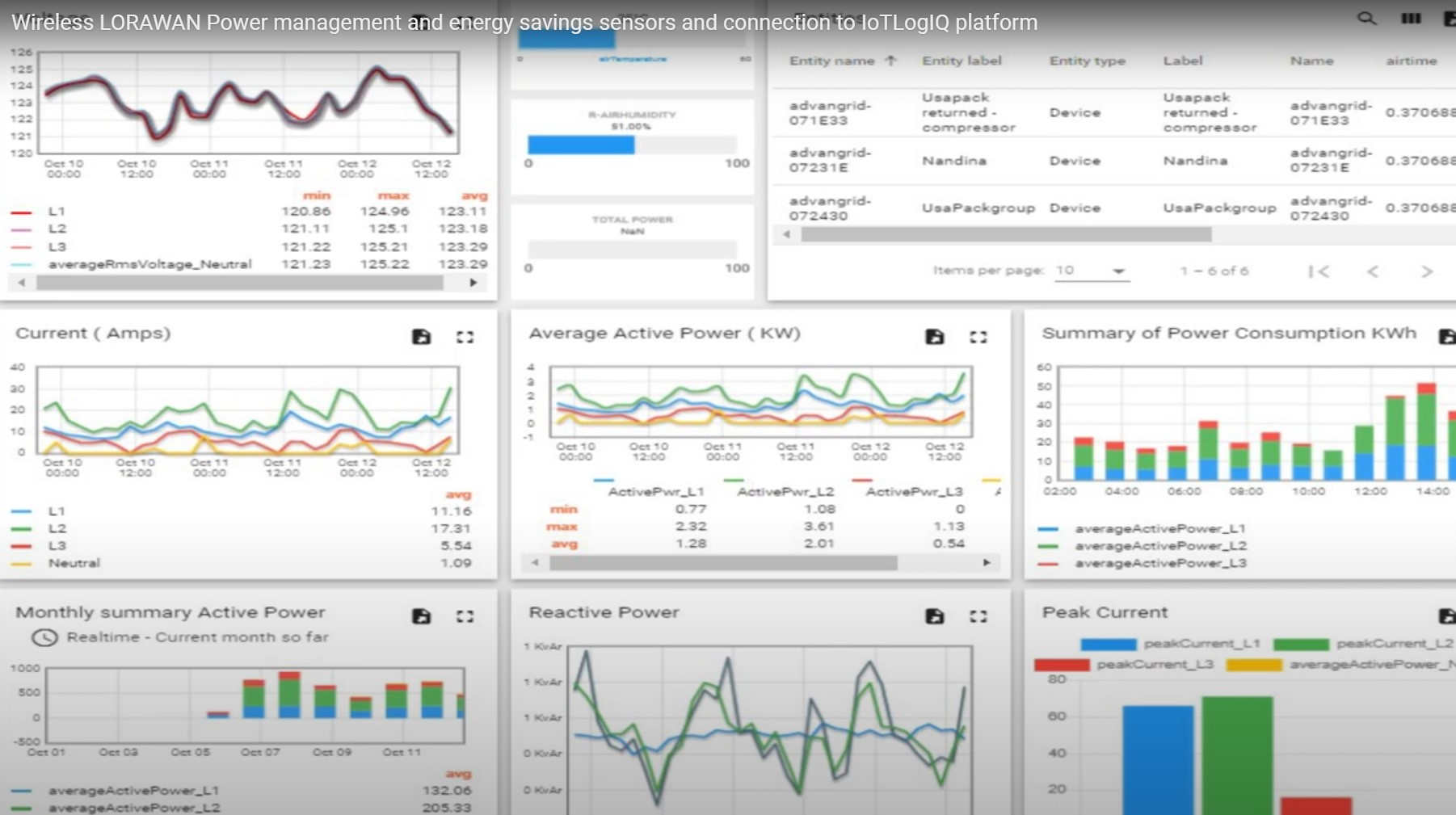Open Items per page dropdown
The width and height of the screenshot is (1456, 815).
coord(1091,271)
